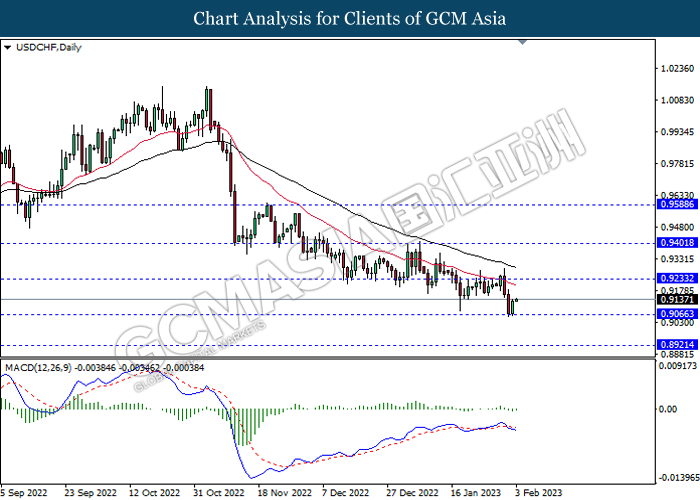The image size is (700, 500).
Task: Click the 0.93315 price axis value
Action: (x=677, y=259)
